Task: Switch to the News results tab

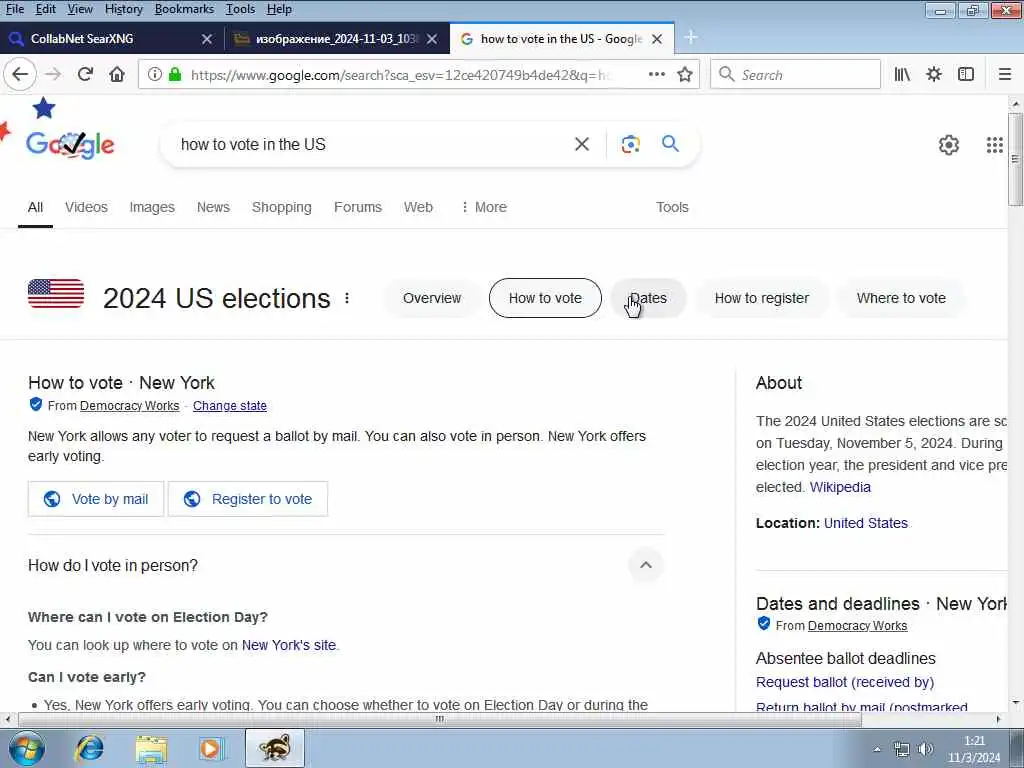Action: (x=213, y=207)
